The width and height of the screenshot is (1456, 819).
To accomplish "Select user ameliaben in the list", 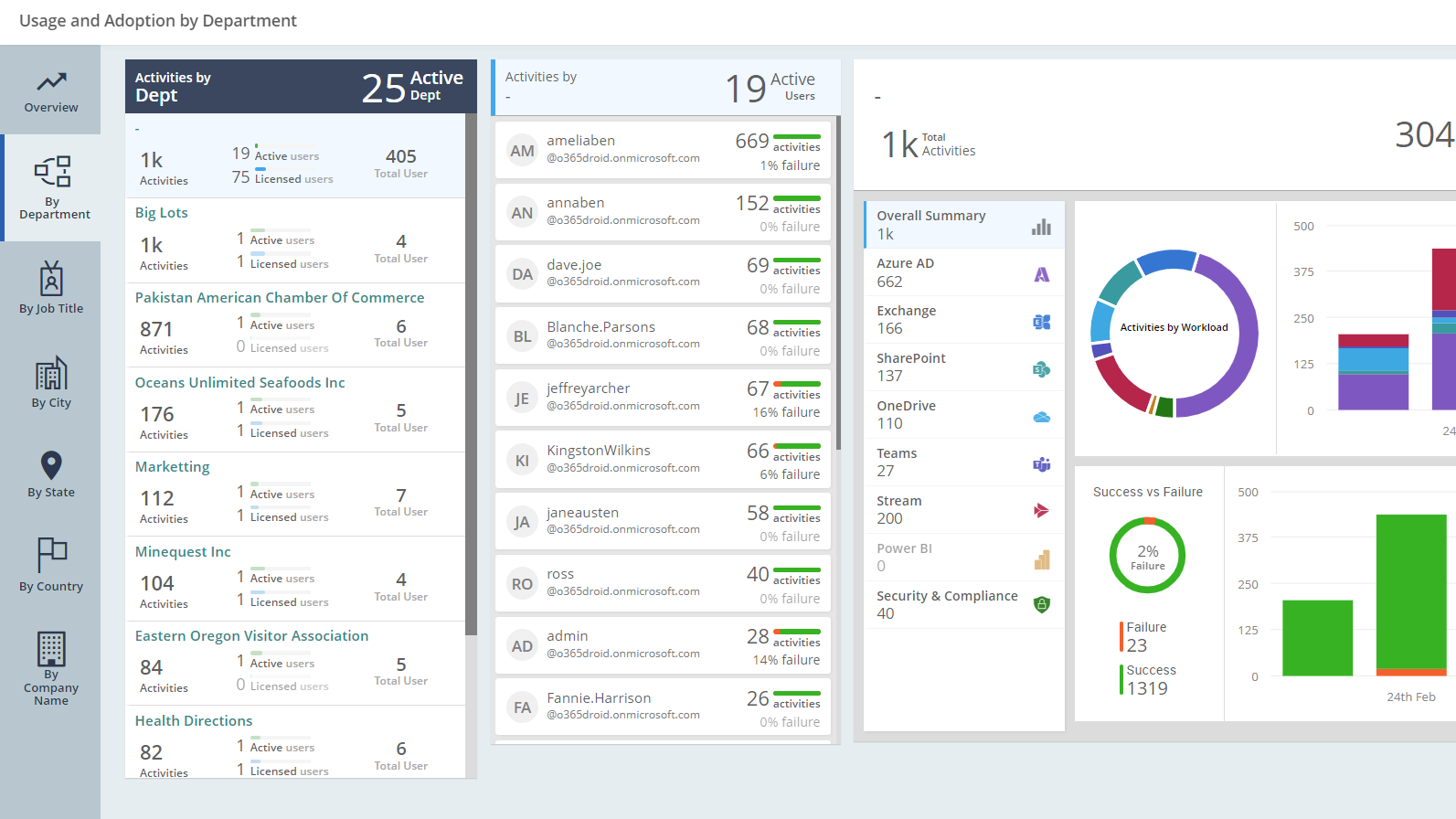I will [x=664, y=151].
